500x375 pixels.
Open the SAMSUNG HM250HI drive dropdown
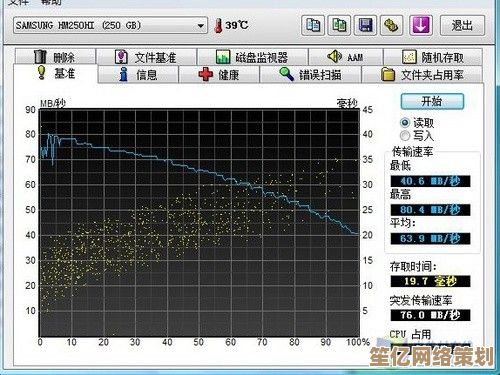(110, 25)
